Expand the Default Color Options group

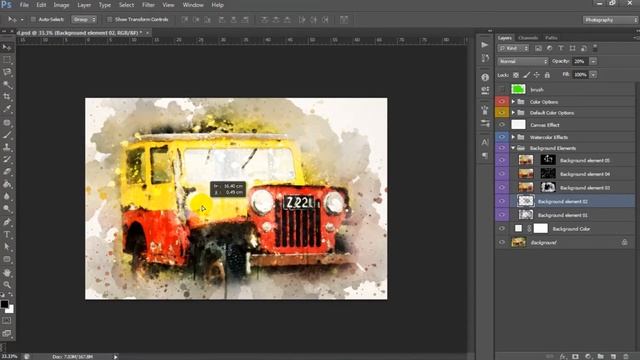[513, 113]
